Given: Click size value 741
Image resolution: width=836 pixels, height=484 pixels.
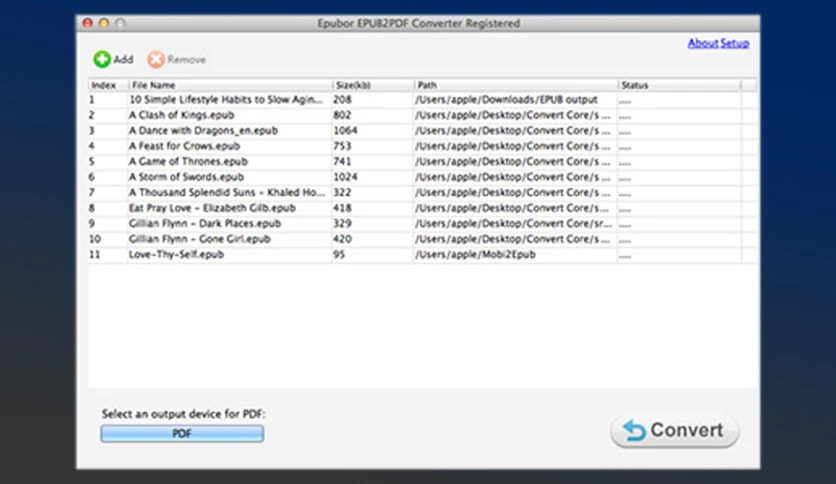Looking at the screenshot, I should (x=342, y=162).
